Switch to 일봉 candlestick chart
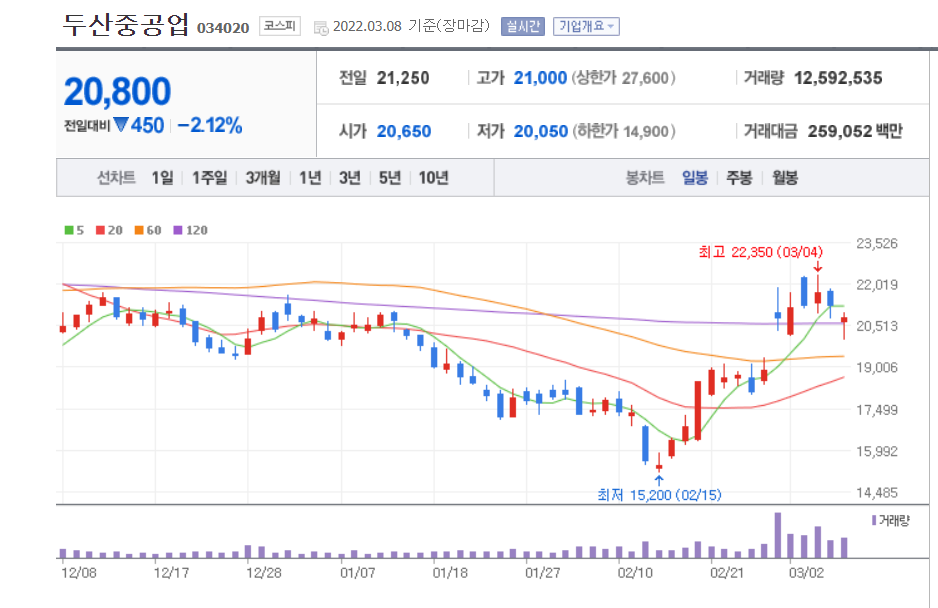Image resolution: width=938 pixels, height=608 pixels. (695, 178)
